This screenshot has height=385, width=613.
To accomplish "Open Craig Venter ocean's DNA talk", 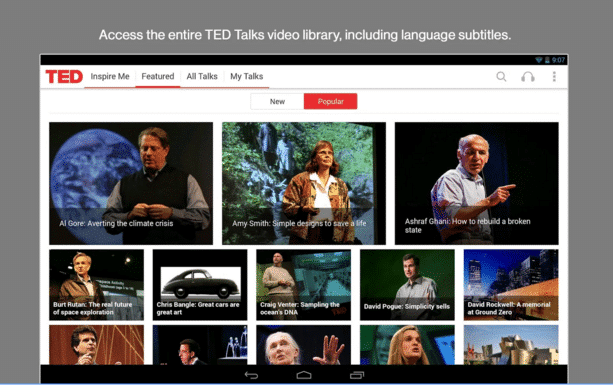I will coord(303,285).
